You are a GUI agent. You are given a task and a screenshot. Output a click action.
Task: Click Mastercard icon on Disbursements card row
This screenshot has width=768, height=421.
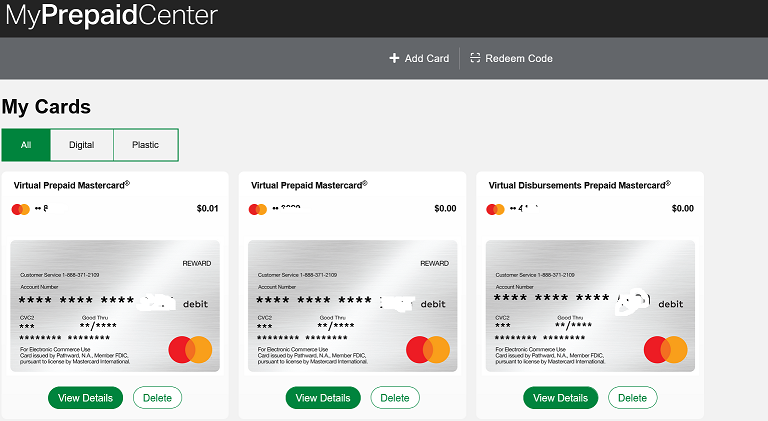(495, 210)
